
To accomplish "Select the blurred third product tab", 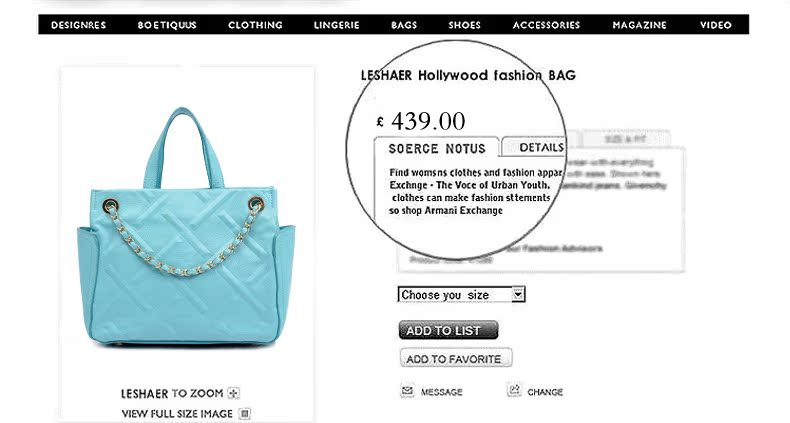I will click(x=625, y=139).
